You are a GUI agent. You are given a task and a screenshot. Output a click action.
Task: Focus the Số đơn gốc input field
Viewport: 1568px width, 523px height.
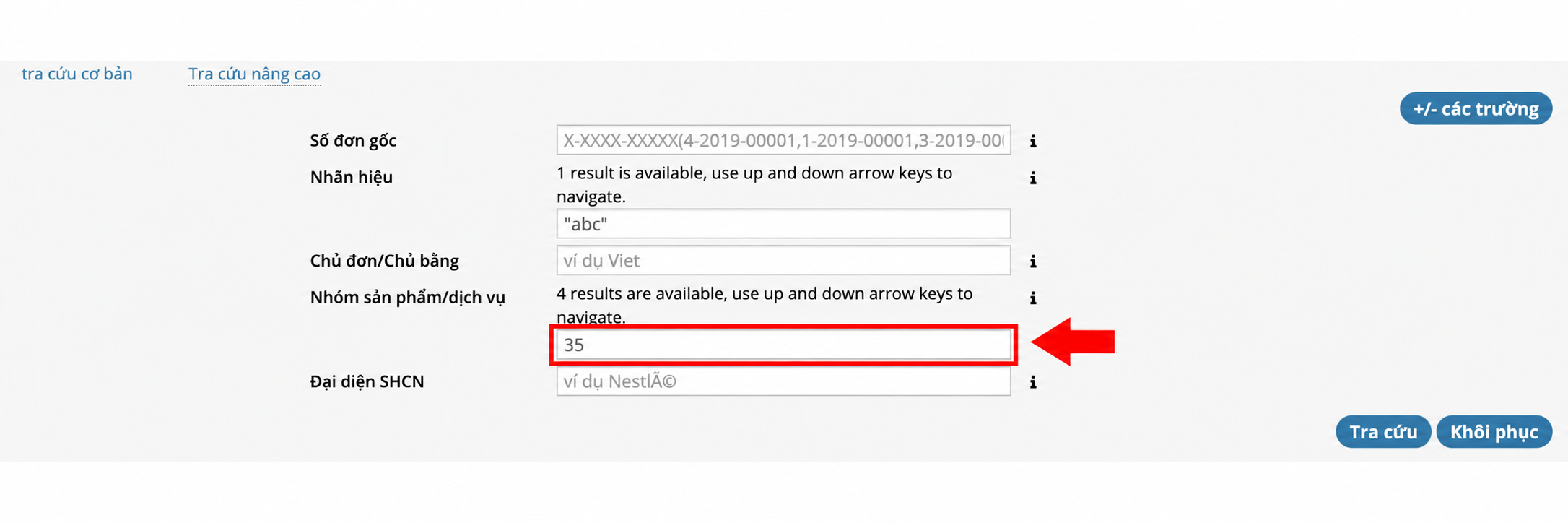coord(783,140)
